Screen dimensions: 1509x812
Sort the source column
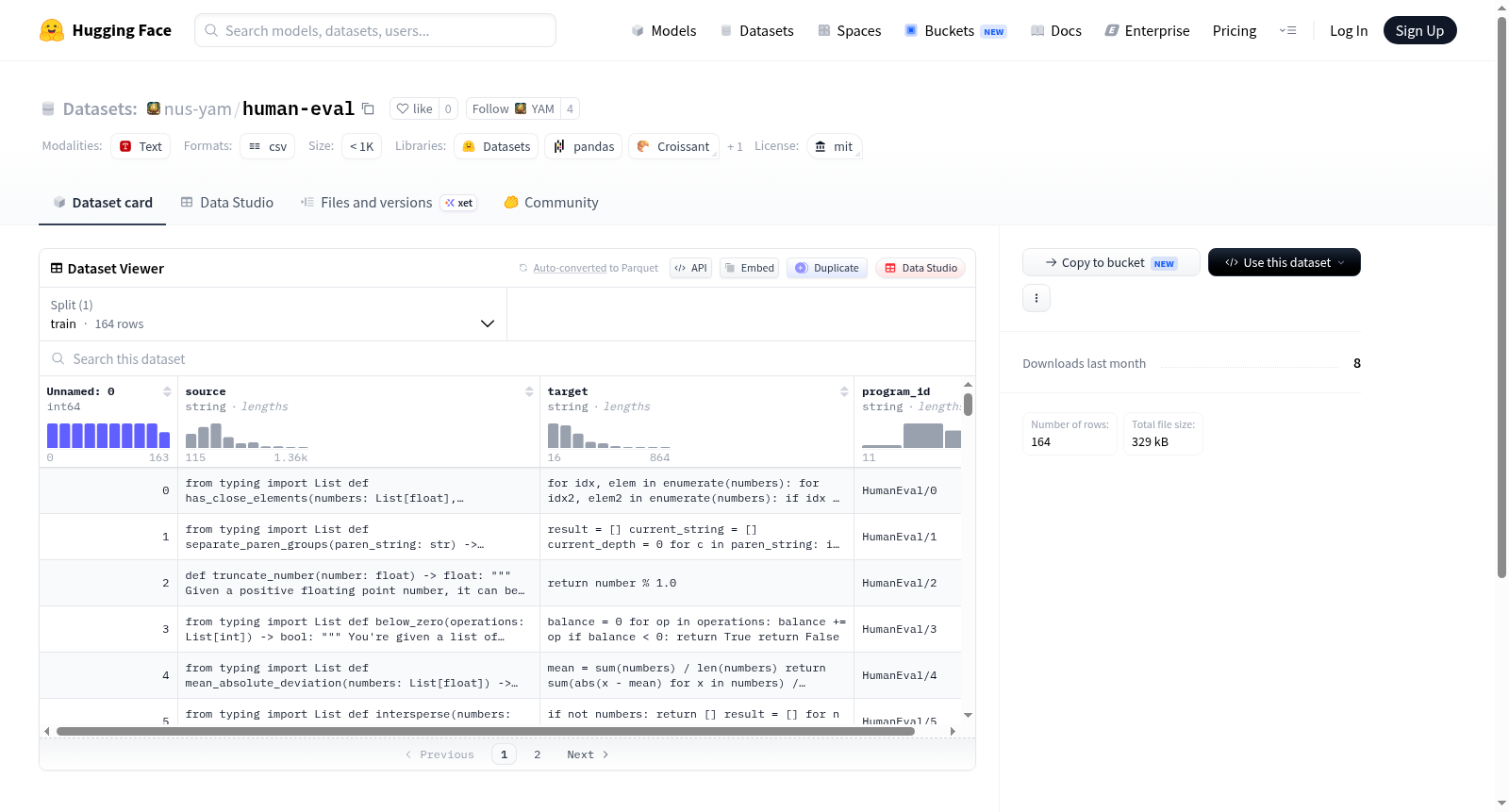point(529,391)
